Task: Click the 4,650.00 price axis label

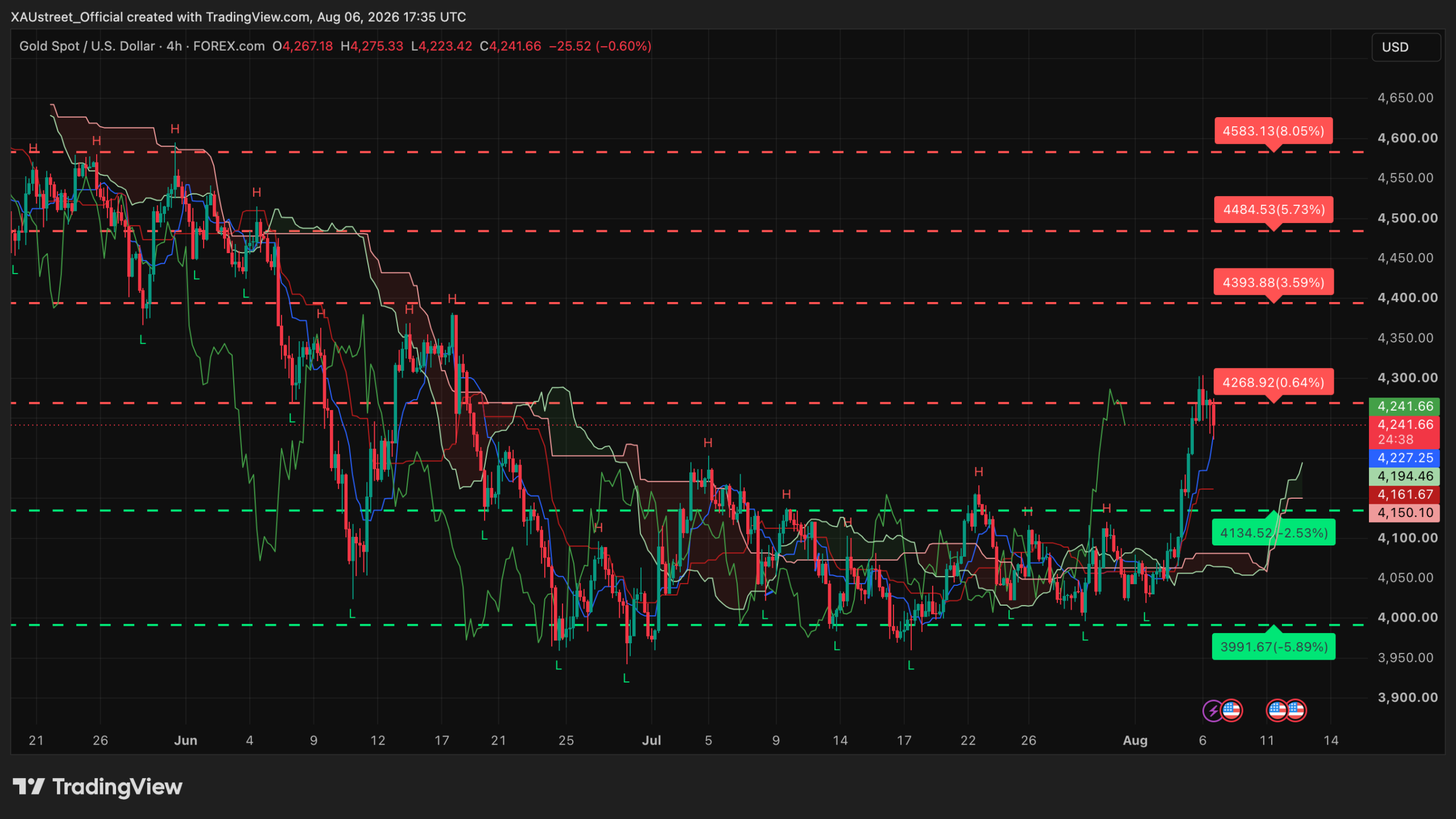Action: [1405, 98]
